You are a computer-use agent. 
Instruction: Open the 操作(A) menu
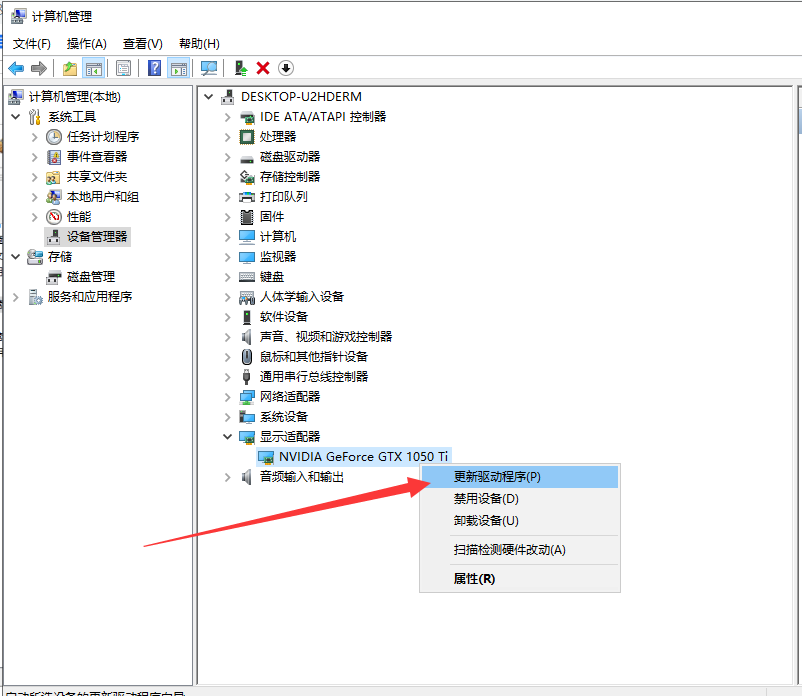[x=86, y=43]
